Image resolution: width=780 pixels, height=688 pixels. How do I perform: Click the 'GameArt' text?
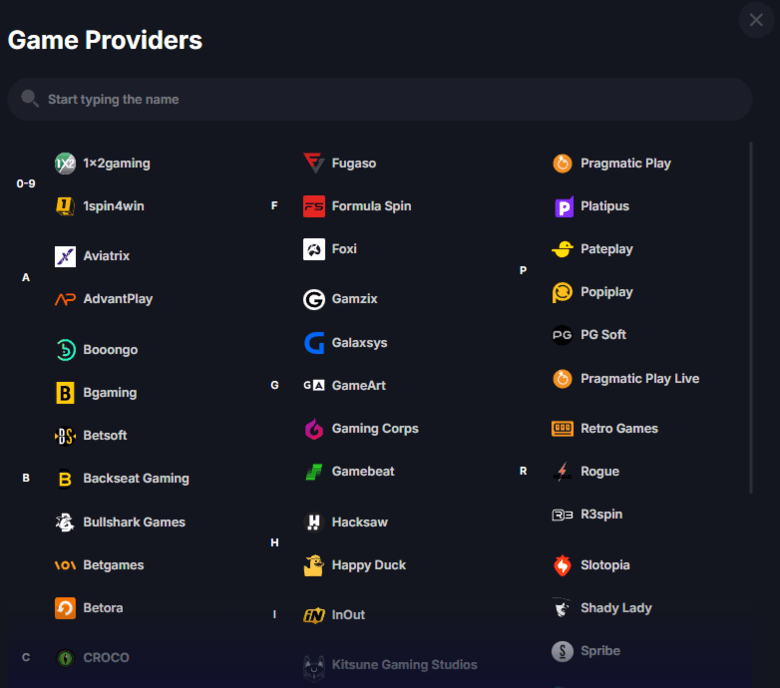(359, 386)
